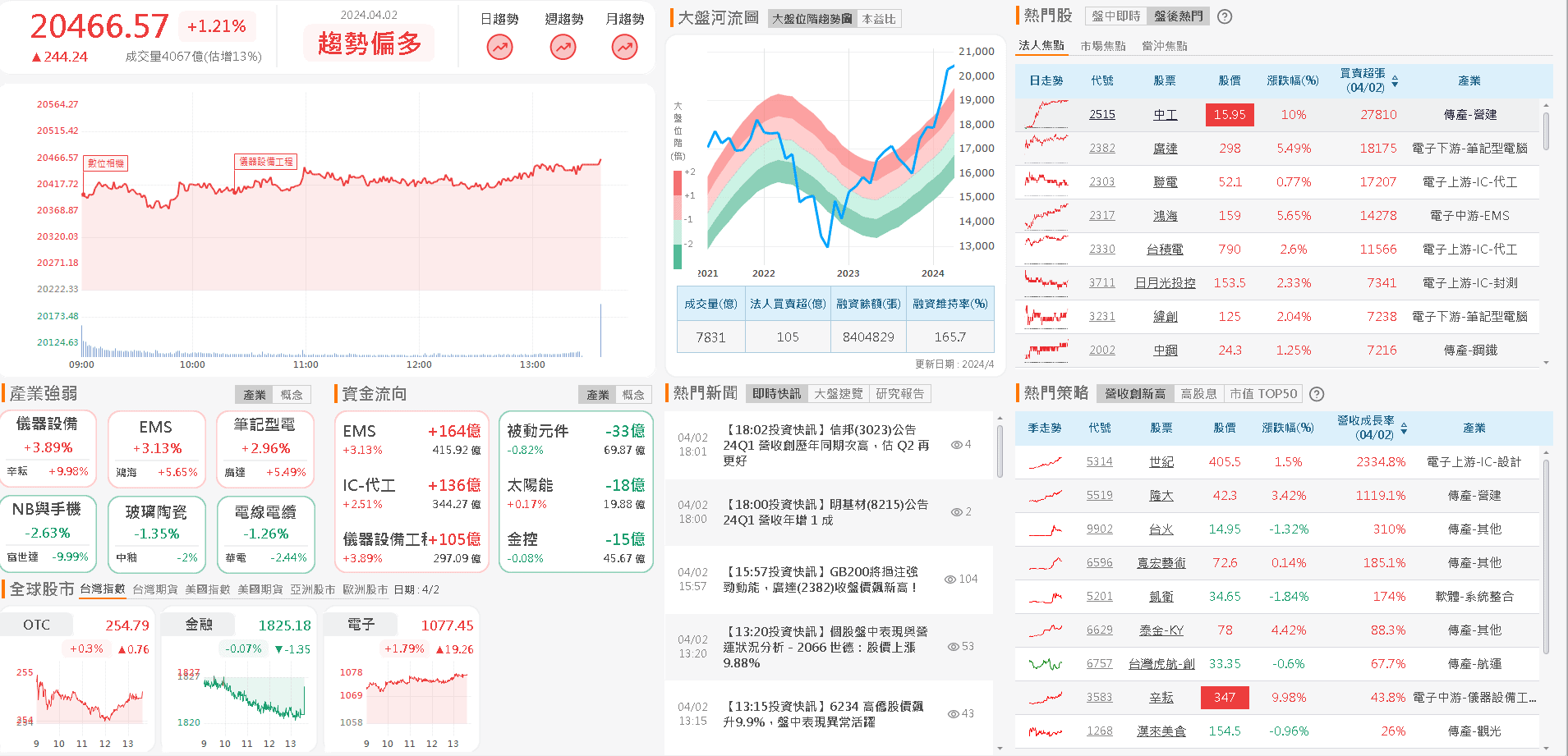The image size is (1568, 756).
Task: Open the daily sparkline for 2330 台積電
Action: [x=1046, y=249]
